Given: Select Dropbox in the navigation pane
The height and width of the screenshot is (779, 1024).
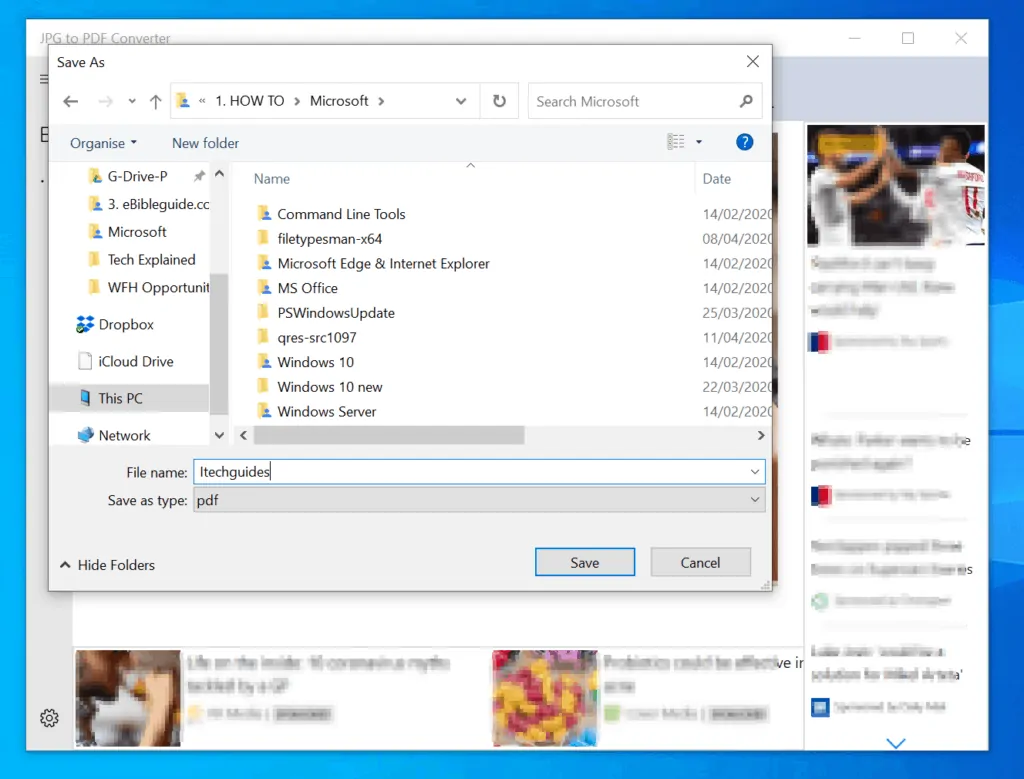Looking at the screenshot, I should 126,325.
